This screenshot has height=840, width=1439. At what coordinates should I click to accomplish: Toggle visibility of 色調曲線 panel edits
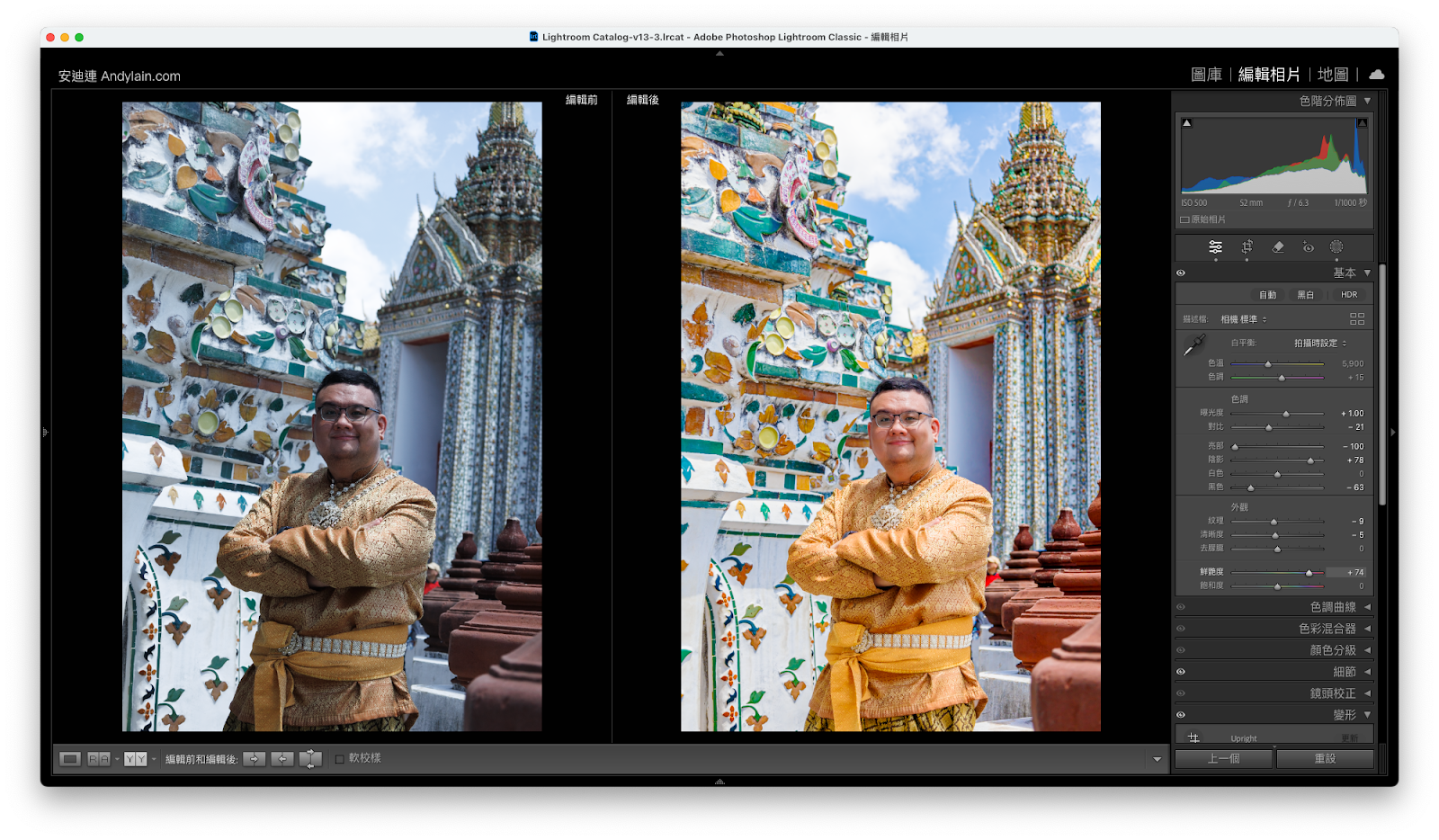1181,607
